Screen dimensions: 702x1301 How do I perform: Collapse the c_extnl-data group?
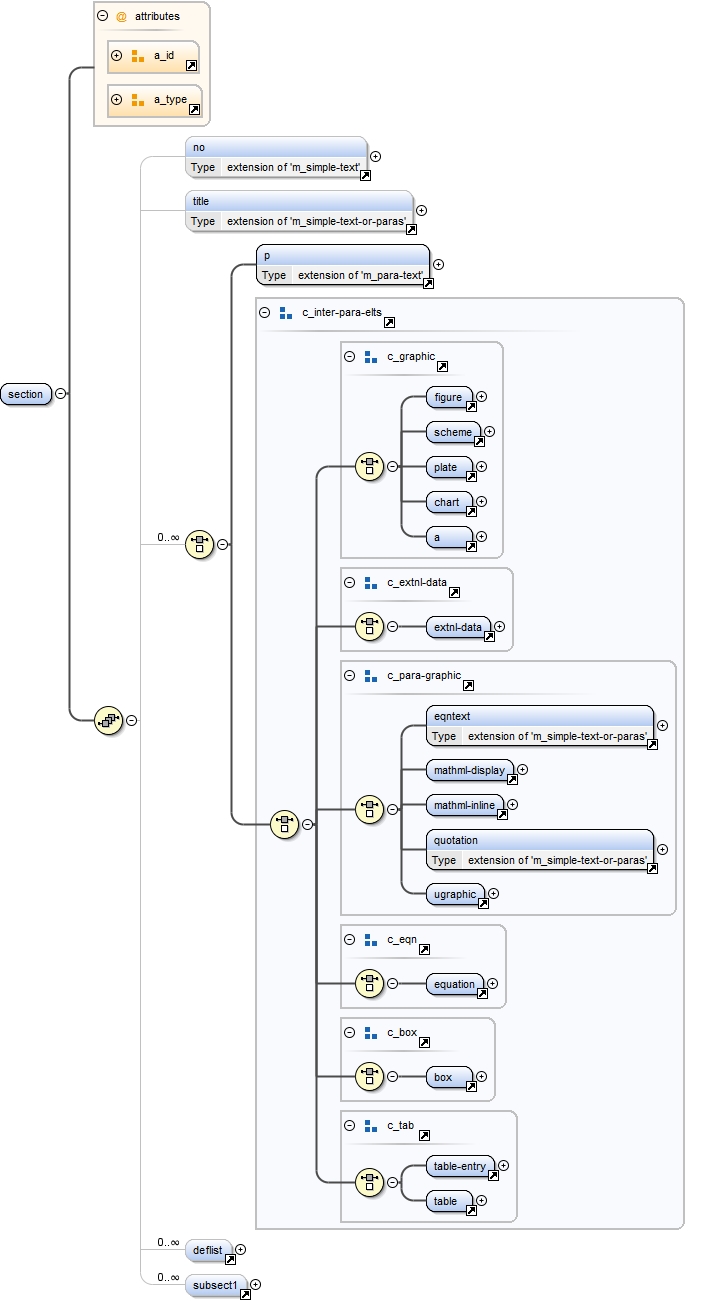coord(350,582)
